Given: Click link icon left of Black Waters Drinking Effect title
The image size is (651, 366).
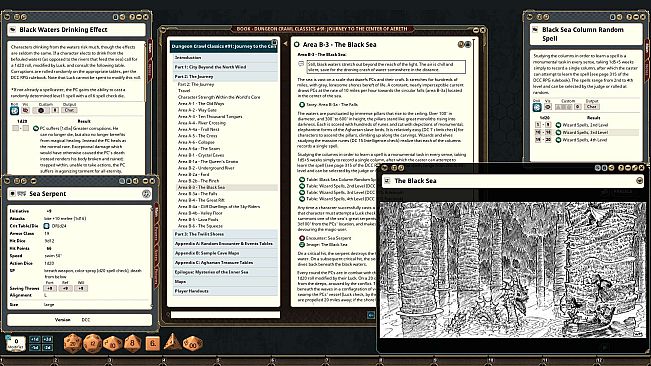Looking at the screenshot, I should pyautogui.click(x=13, y=29).
